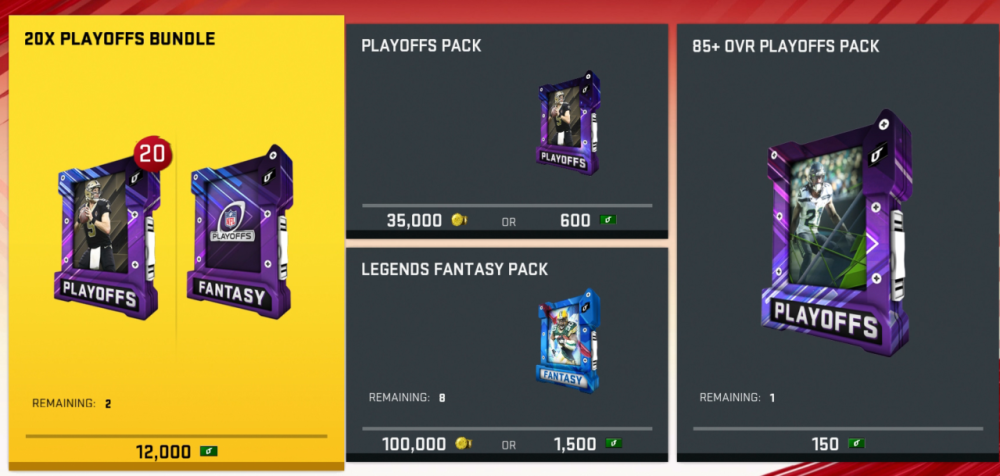Click gold coin icon beside 35,000
Screen dimensions: 1000x476
[x=459, y=220]
